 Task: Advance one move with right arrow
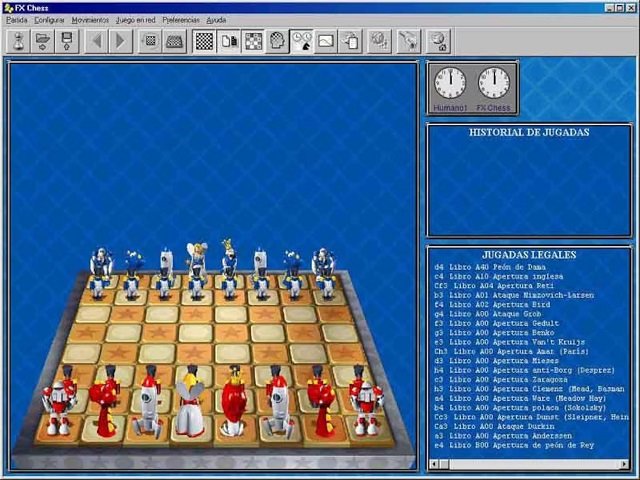pos(120,41)
